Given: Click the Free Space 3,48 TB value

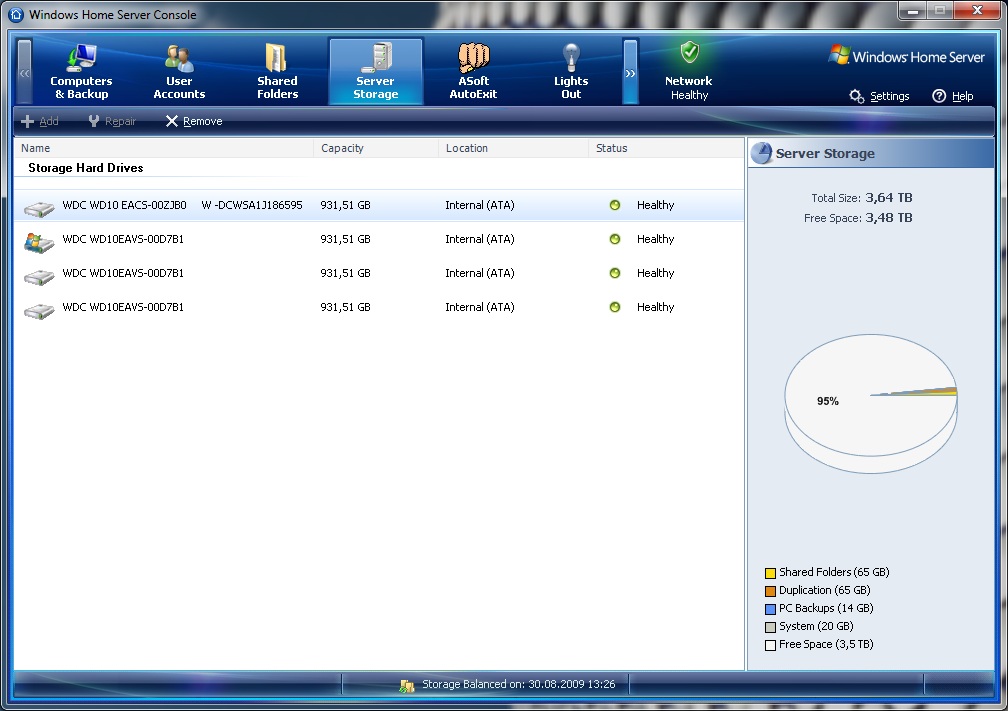Looking at the screenshot, I should coord(888,217).
